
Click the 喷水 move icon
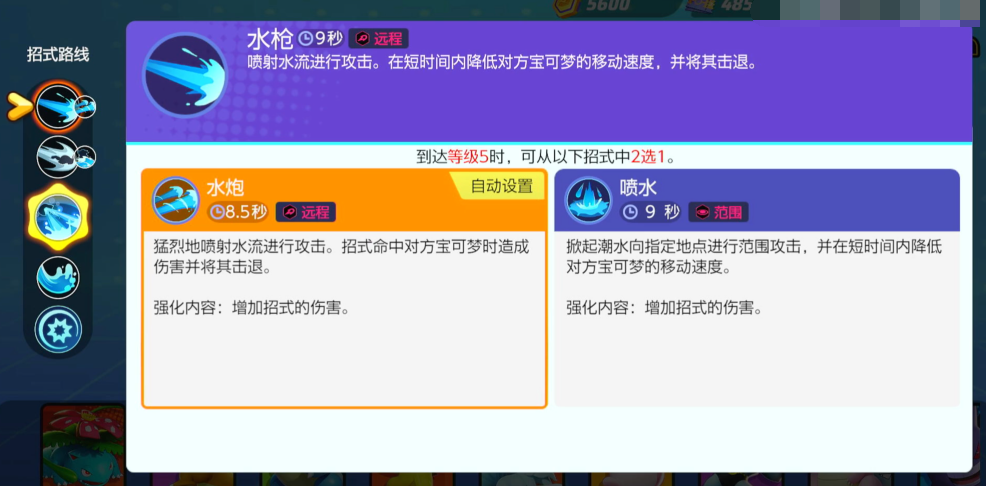(x=588, y=200)
